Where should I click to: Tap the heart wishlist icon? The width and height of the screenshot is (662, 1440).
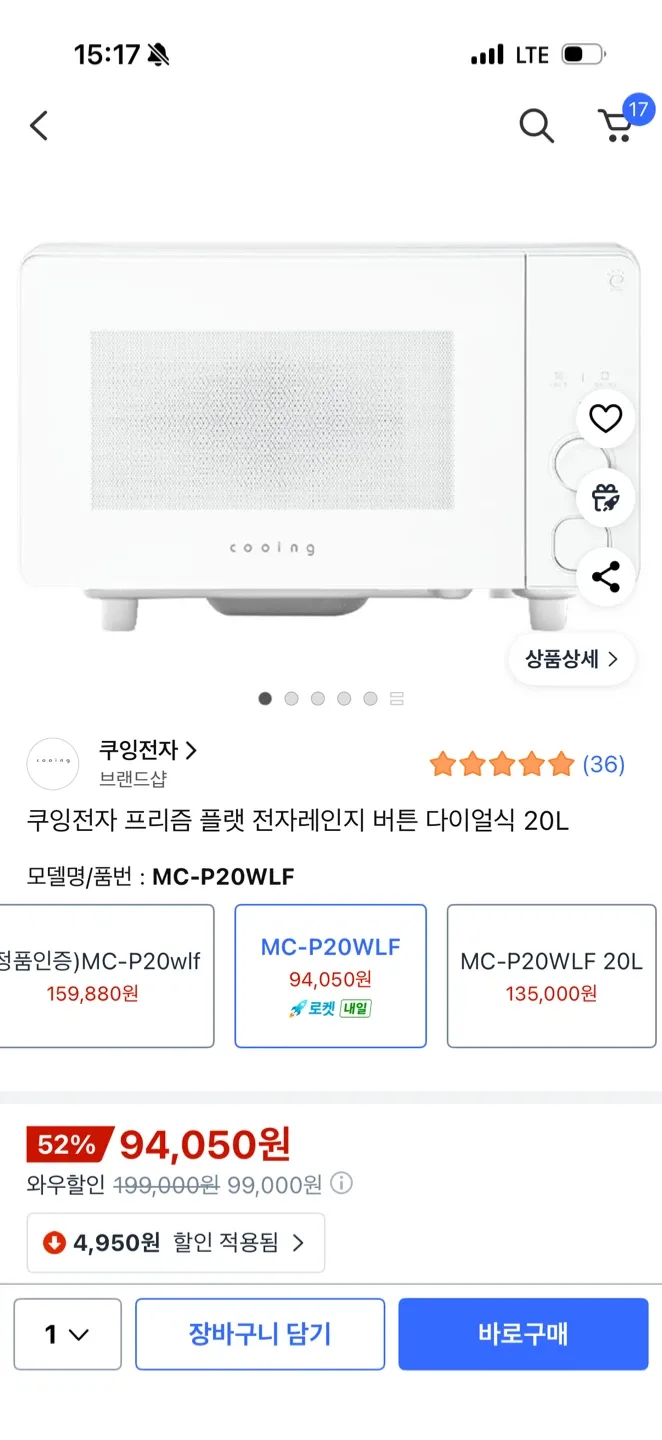click(606, 419)
